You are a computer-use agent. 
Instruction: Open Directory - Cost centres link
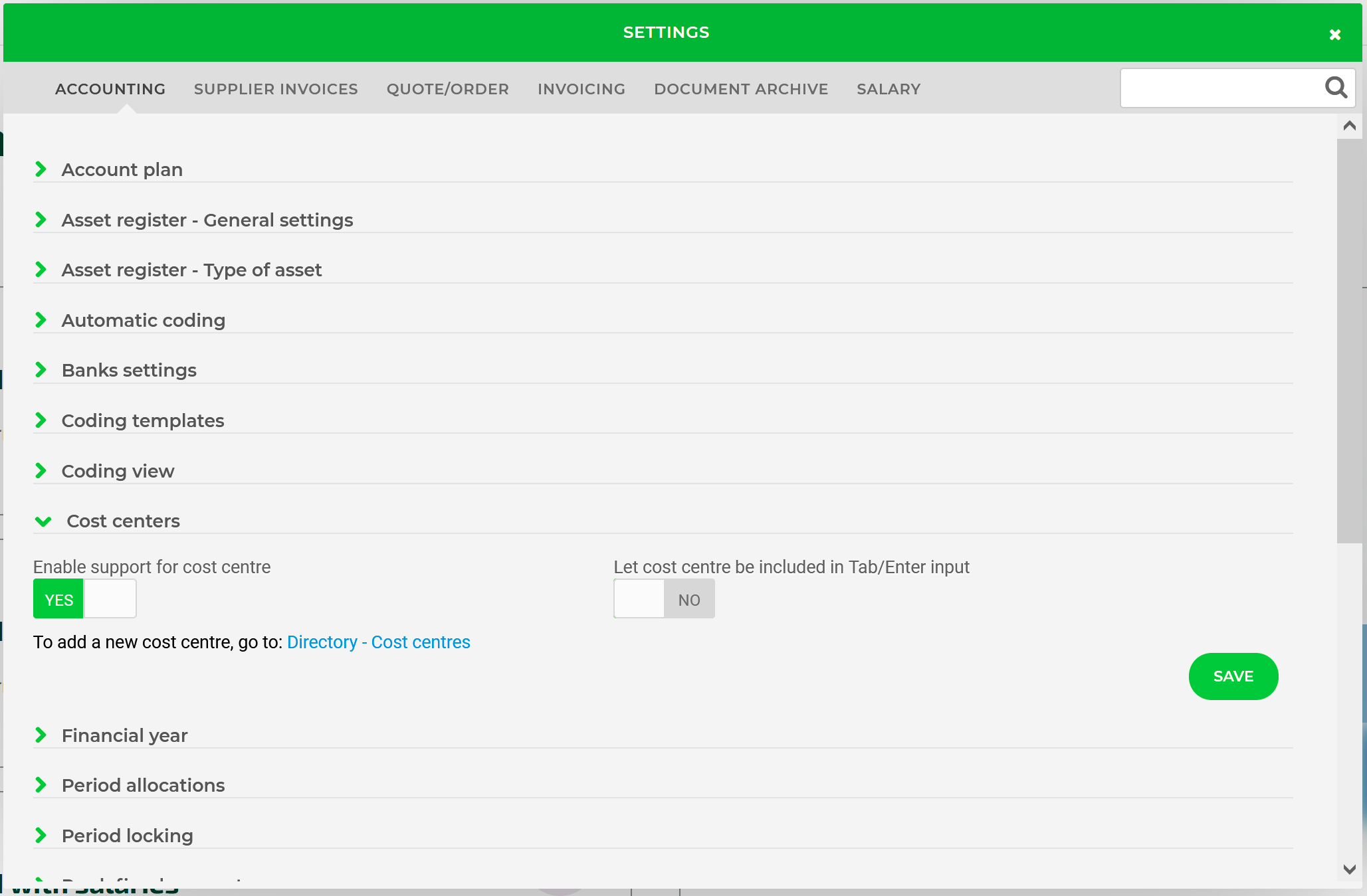pos(378,642)
